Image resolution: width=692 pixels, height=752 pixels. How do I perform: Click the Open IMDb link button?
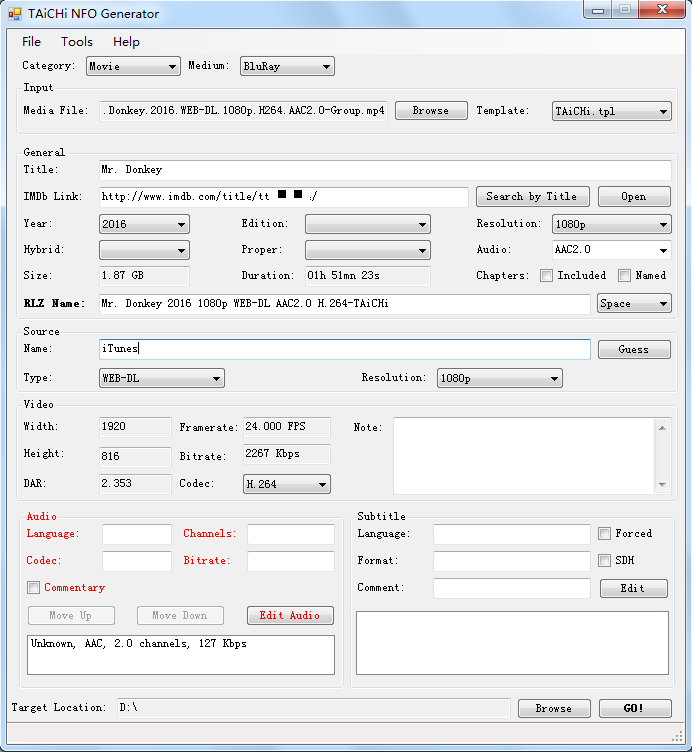[634, 197]
